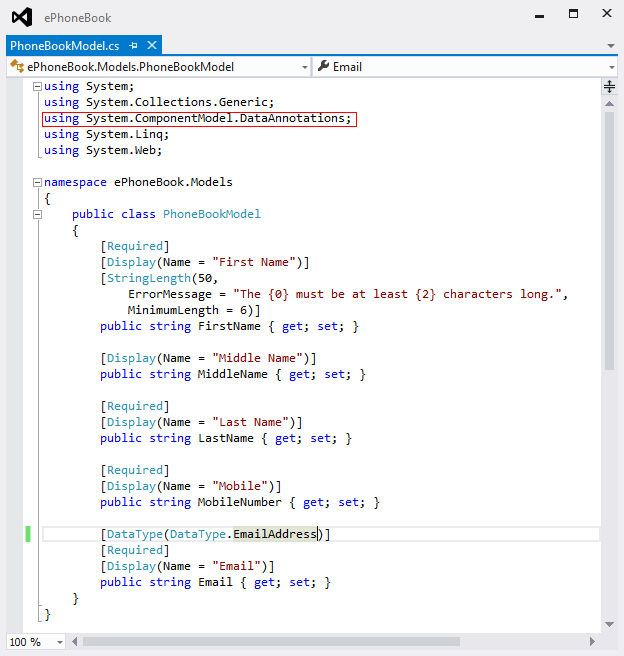The width and height of the screenshot is (624, 656).
Task: Click the Visual Studio logo icon
Action: pos(22,17)
